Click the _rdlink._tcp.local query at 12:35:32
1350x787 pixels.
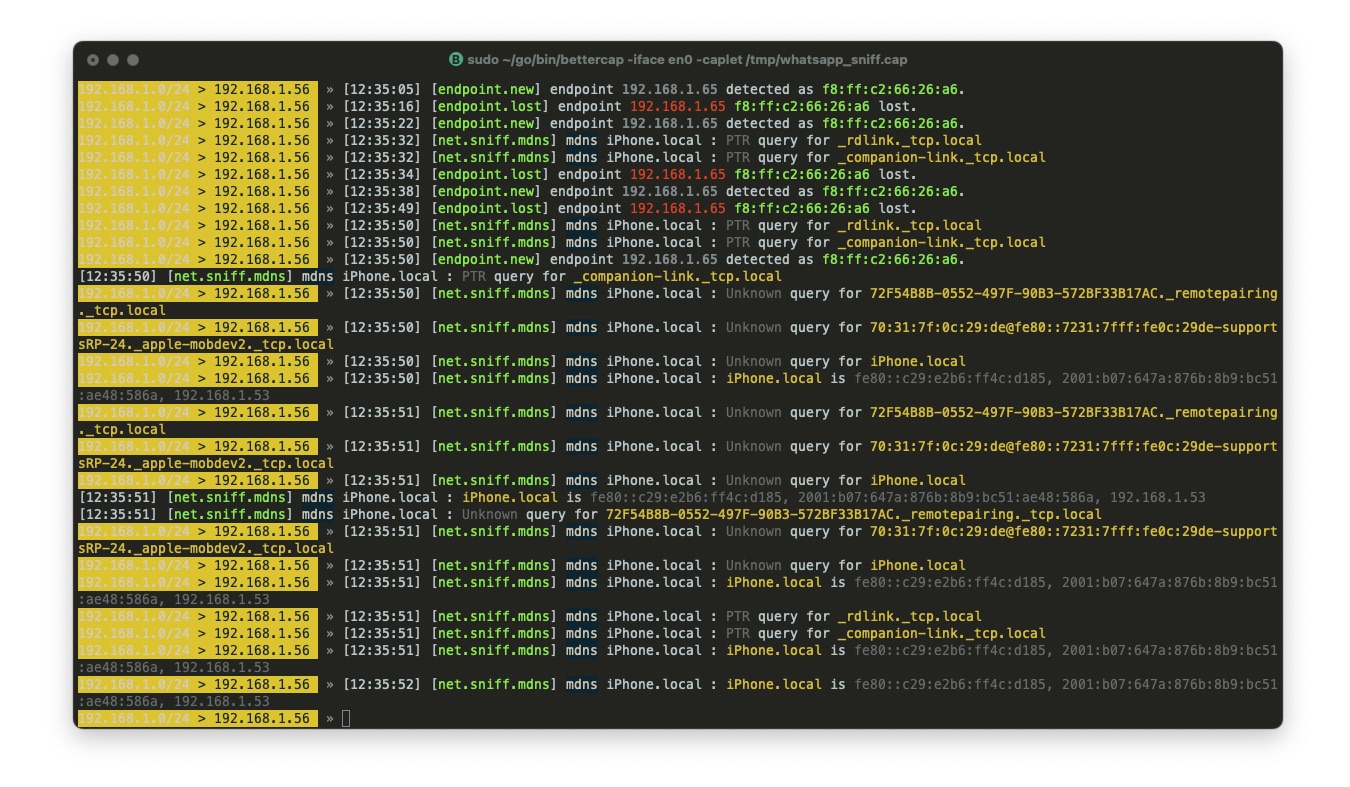(x=909, y=140)
